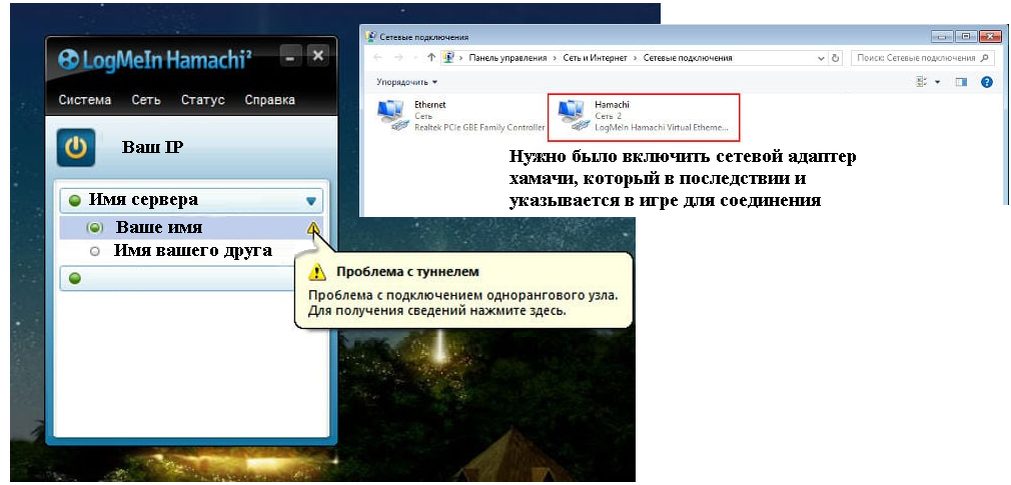
Task: Click the green dot beside Имя сервера
Action: tap(75, 201)
